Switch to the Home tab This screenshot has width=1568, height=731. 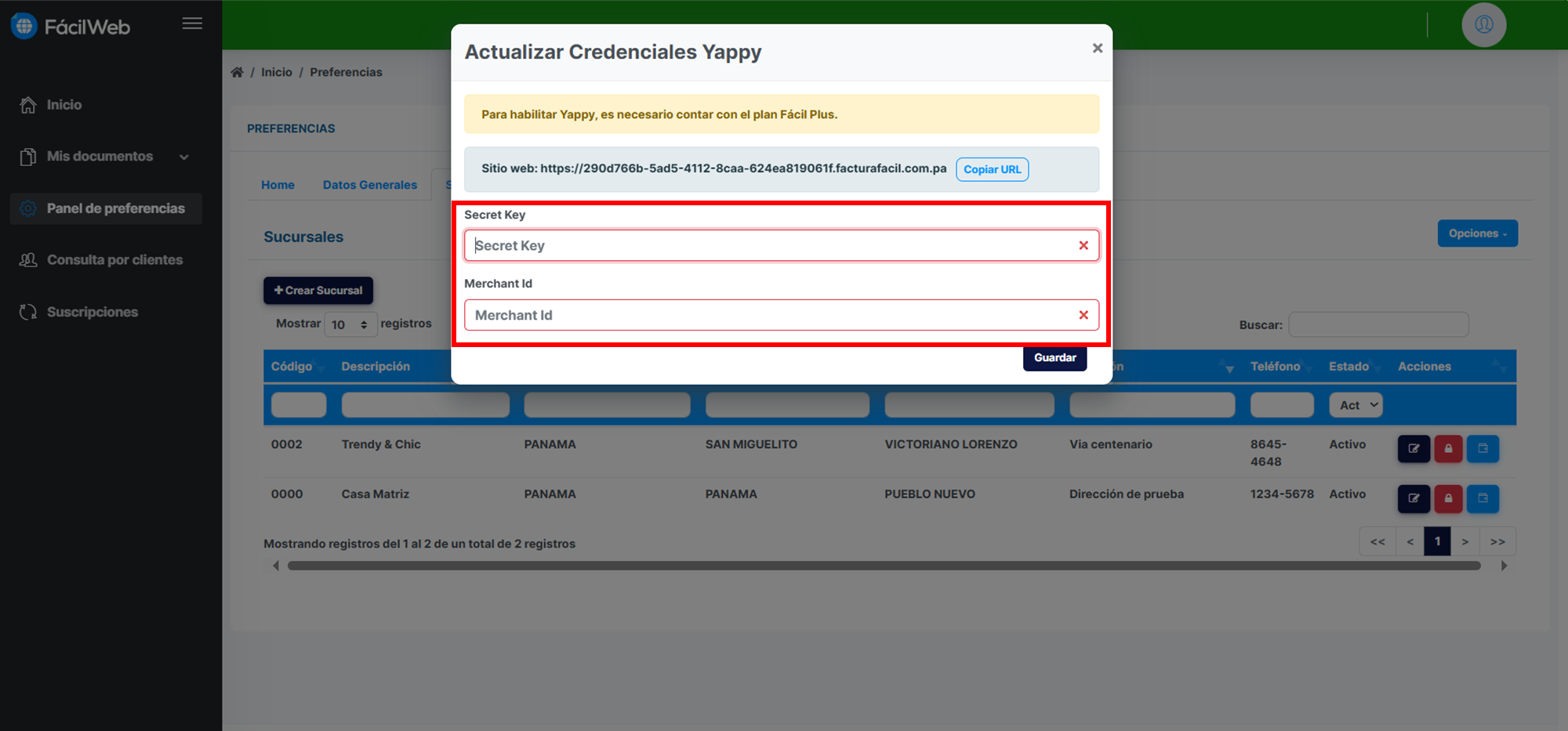pos(278,185)
